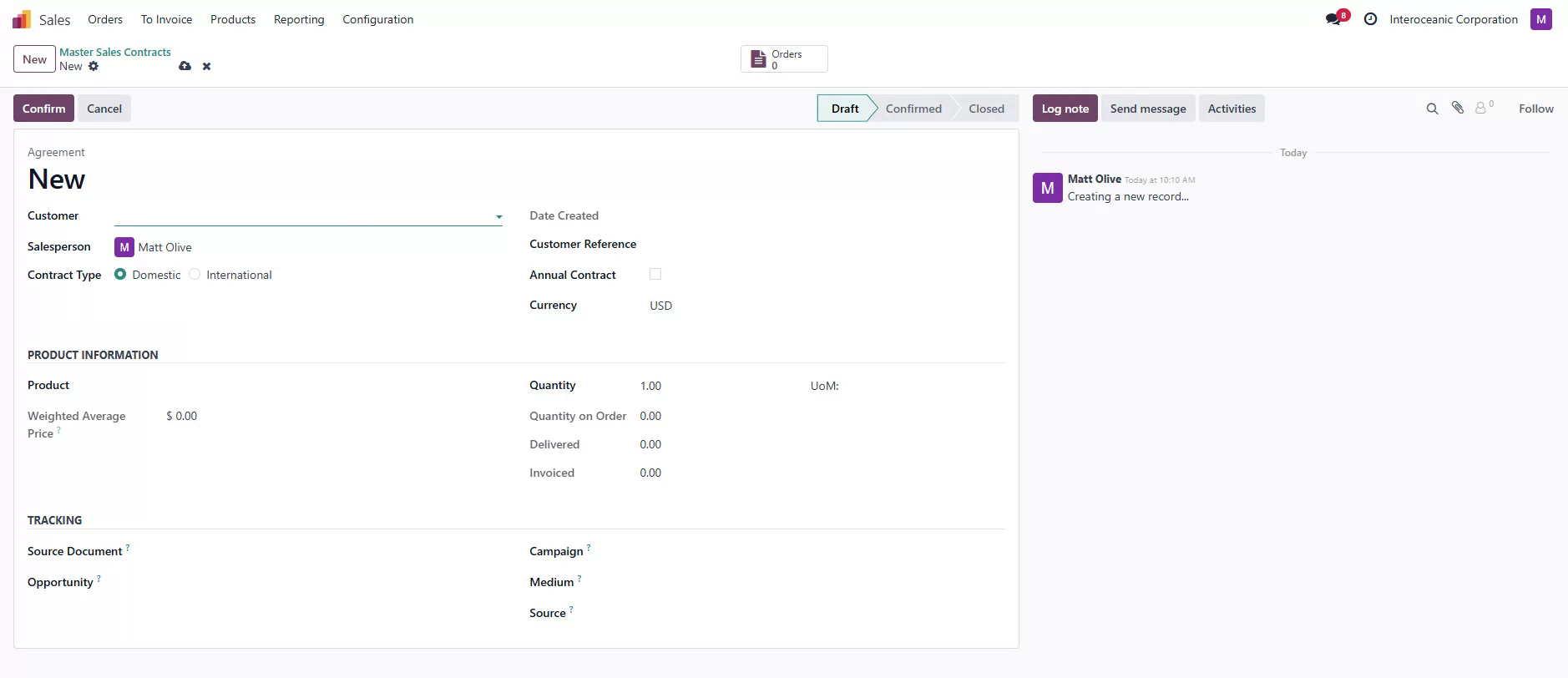
Task: Show Source help tooltip
Action: click(x=571, y=610)
